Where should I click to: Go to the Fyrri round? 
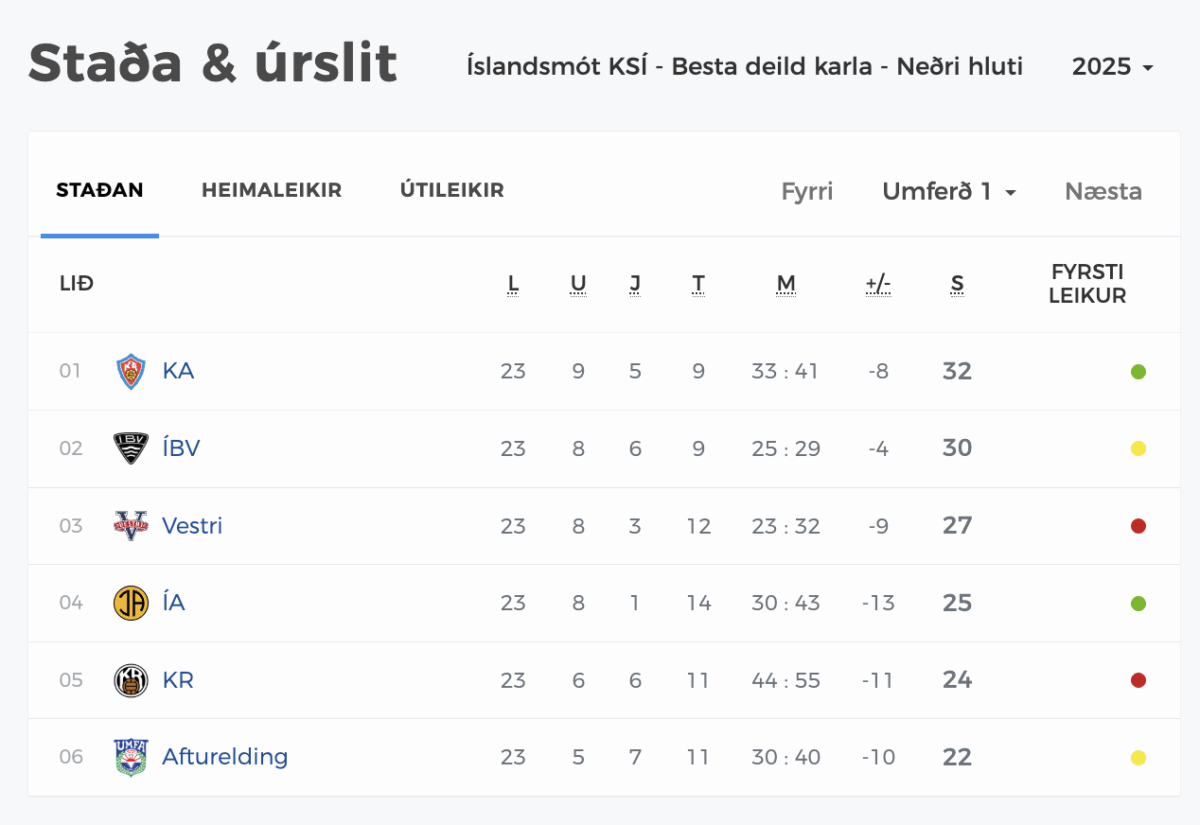(x=807, y=191)
